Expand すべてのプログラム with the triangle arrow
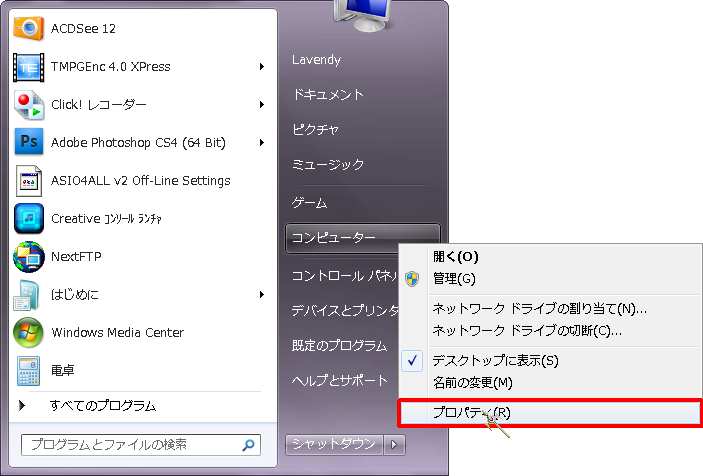The width and height of the screenshot is (703, 476). coord(22,406)
